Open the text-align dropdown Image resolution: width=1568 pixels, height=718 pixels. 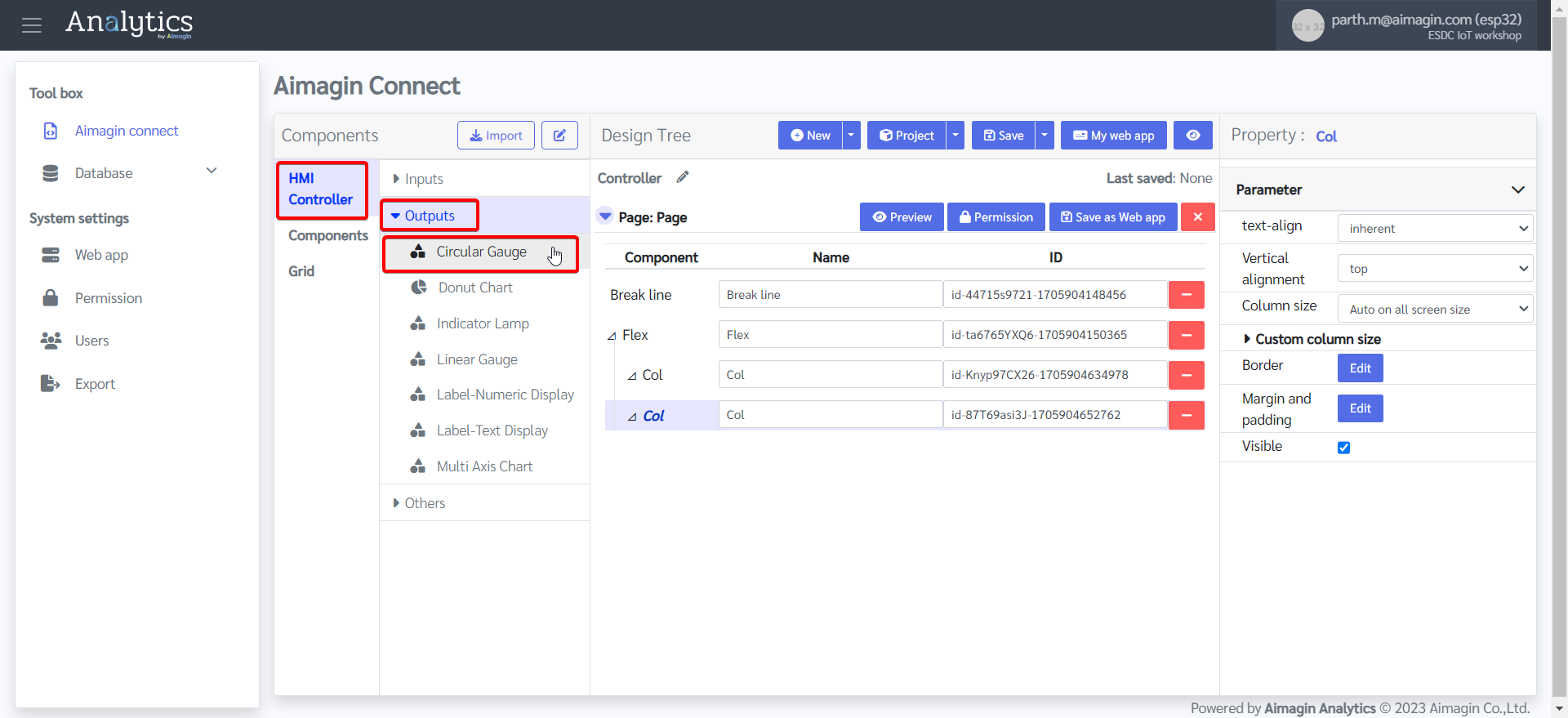1435,229
